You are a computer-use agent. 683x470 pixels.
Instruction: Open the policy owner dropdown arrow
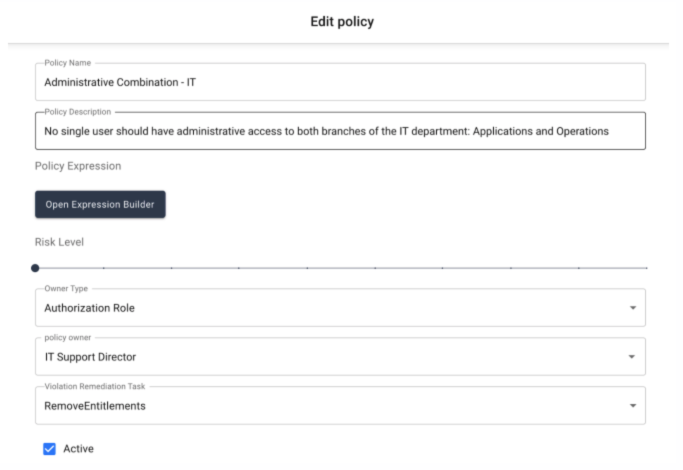point(632,357)
